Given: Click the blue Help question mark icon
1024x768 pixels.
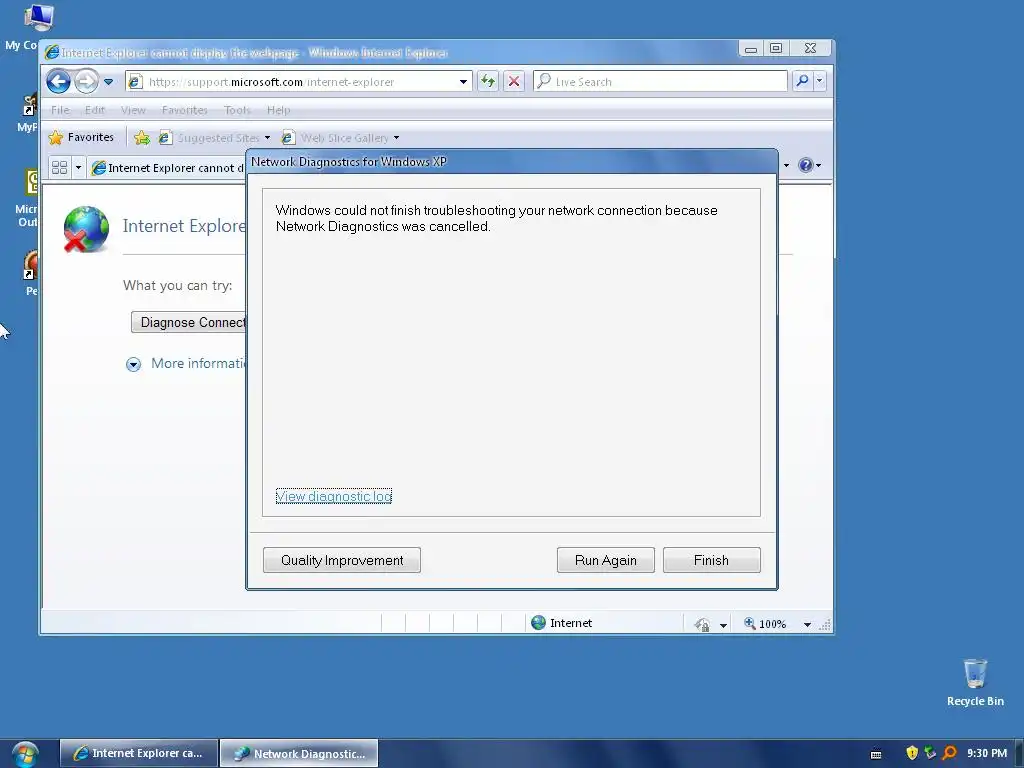Looking at the screenshot, I should point(806,165).
